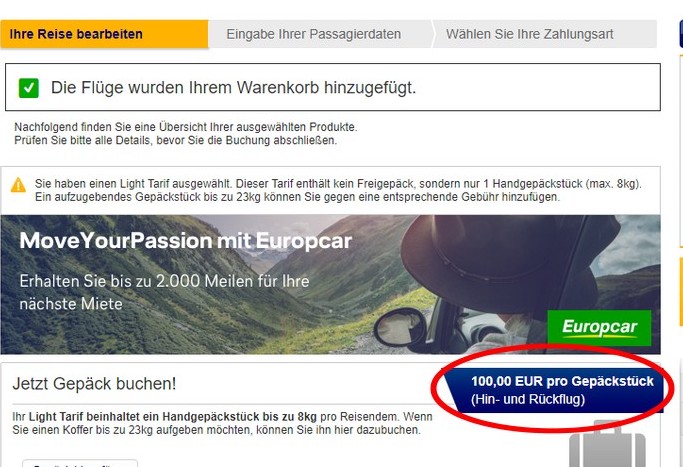This screenshot has height=467, width=683.
Task: Click the gray suitcase luggage icon
Action: pyautogui.click(x=607, y=444)
